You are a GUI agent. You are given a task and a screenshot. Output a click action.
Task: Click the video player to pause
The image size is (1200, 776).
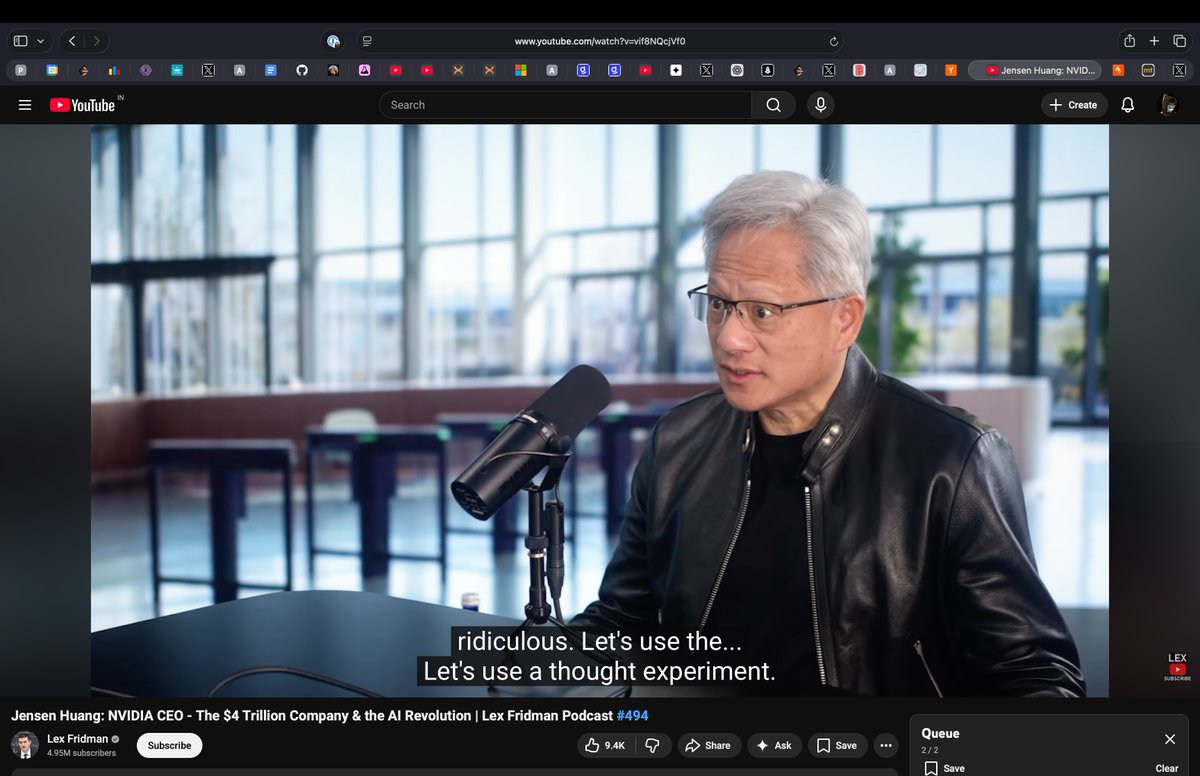(600, 410)
